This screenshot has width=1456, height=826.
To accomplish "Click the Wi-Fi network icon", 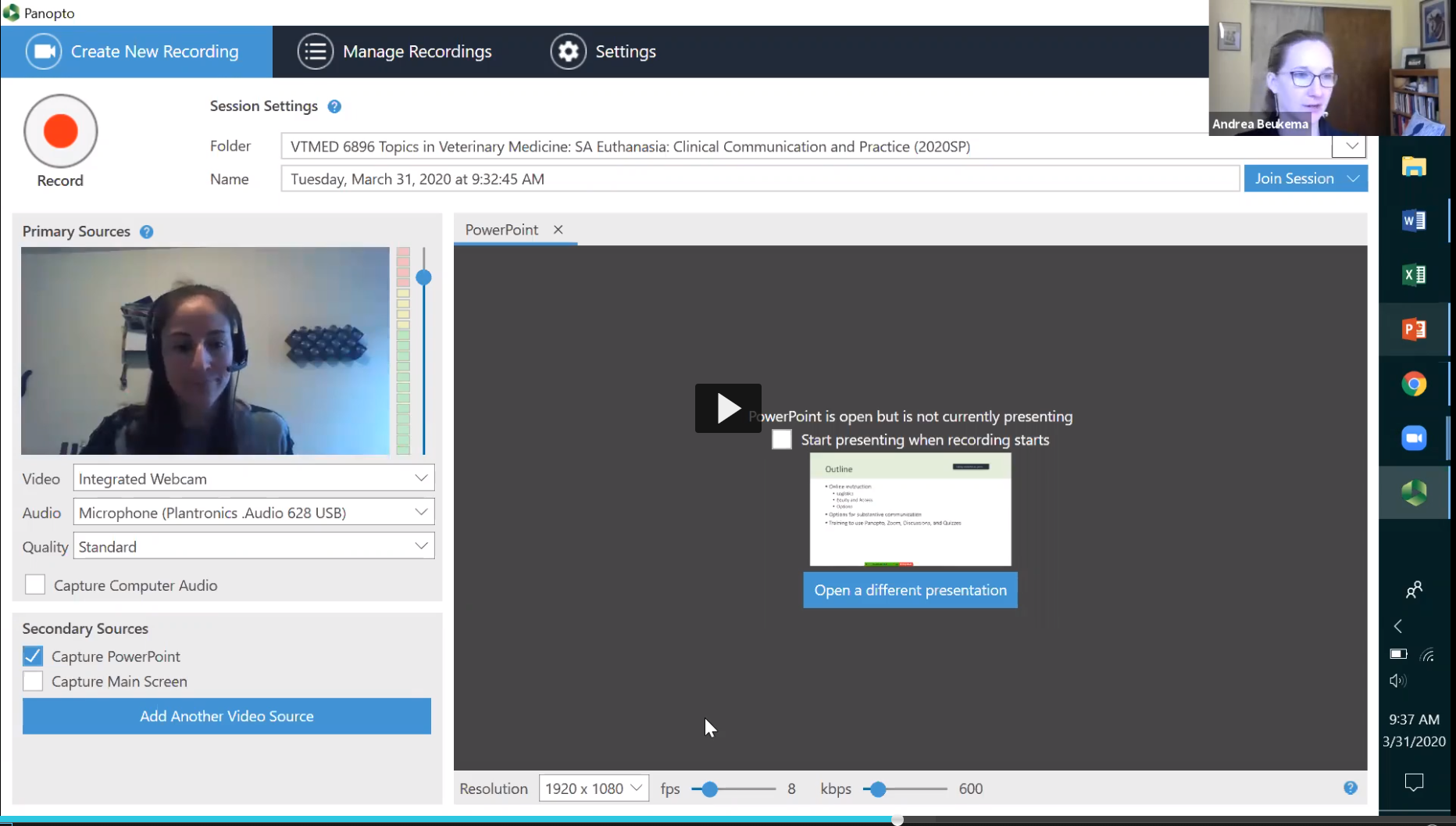I will 1427,655.
